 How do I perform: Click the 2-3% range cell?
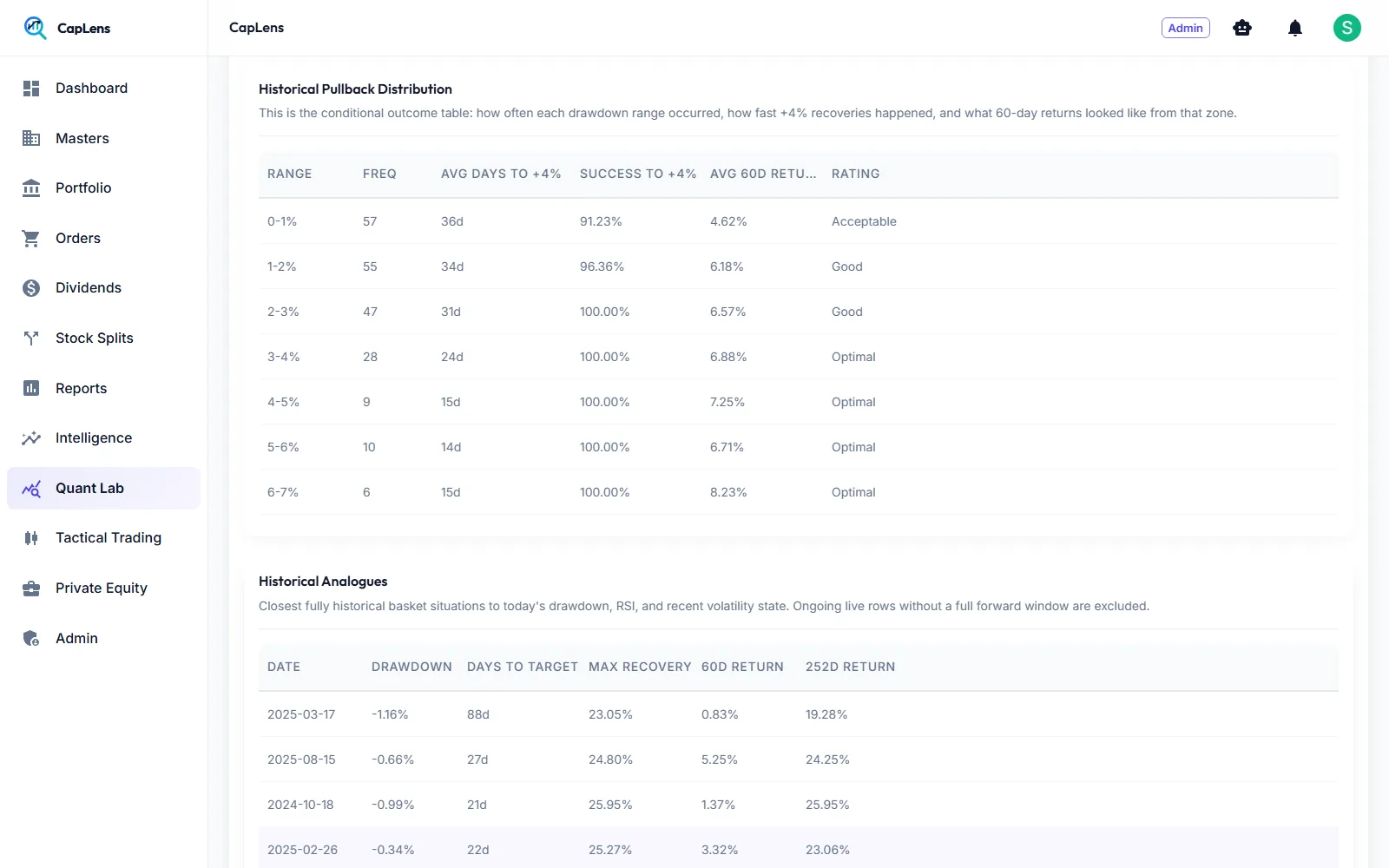coord(283,312)
